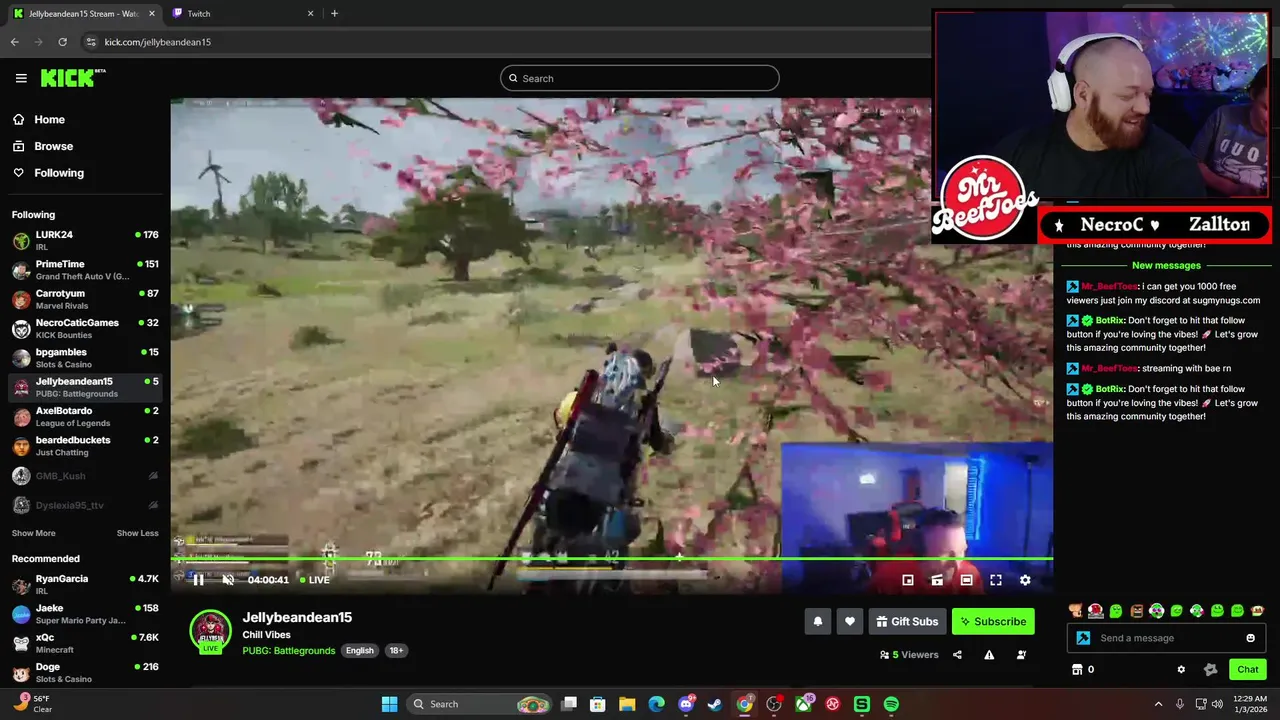Click the star points icon near Chat
1280x720 pixels.
point(1210,670)
